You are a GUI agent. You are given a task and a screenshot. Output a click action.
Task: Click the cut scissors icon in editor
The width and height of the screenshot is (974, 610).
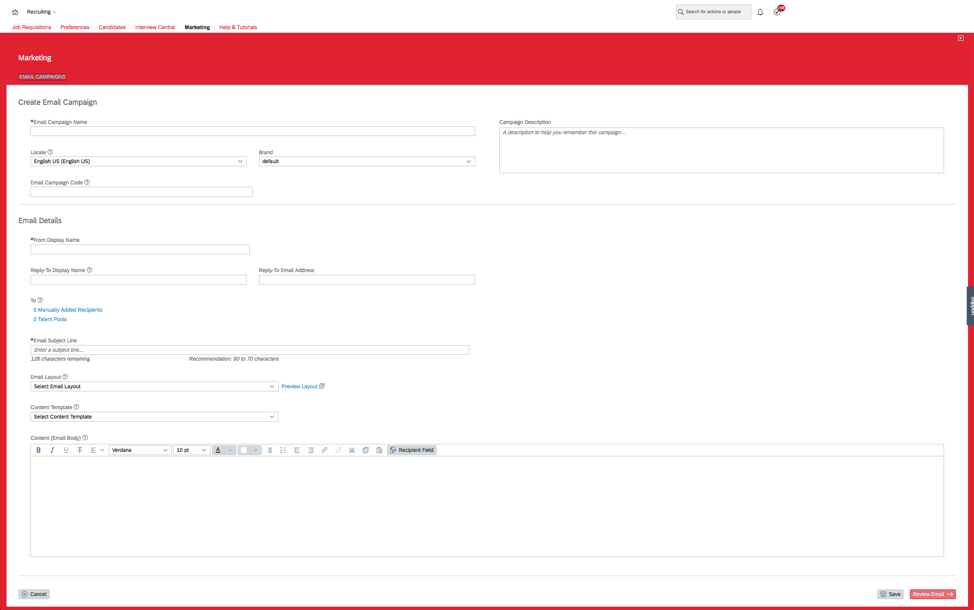click(352, 450)
